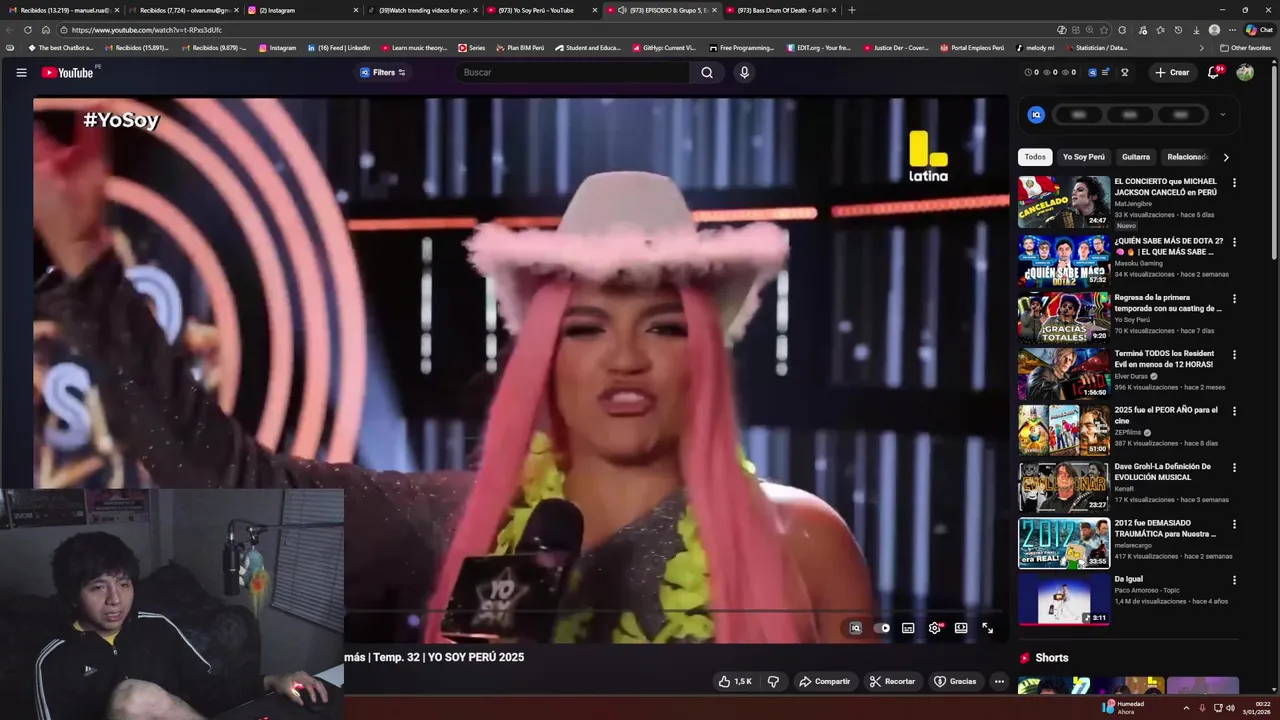The width and height of the screenshot is (1280, 720).
Task: Dislike the video
Action: coord(773,681)
